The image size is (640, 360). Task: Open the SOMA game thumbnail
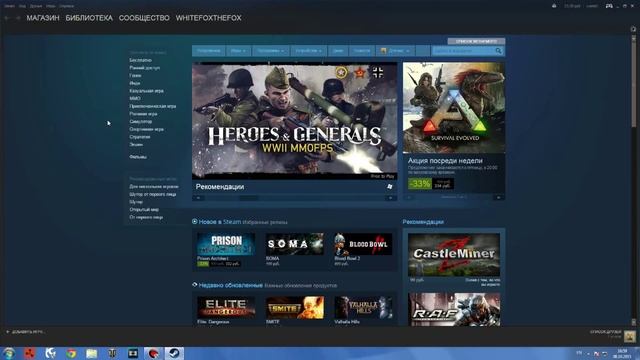click(x=295, y=244)
